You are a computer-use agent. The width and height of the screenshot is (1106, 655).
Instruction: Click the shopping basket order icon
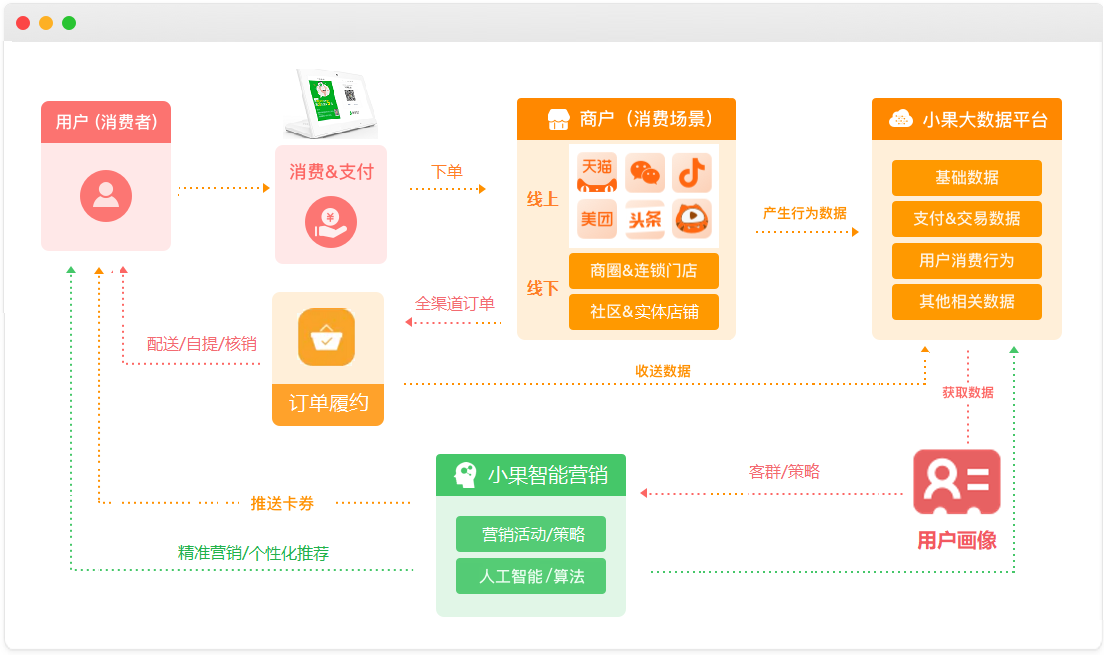pos(327,338)
